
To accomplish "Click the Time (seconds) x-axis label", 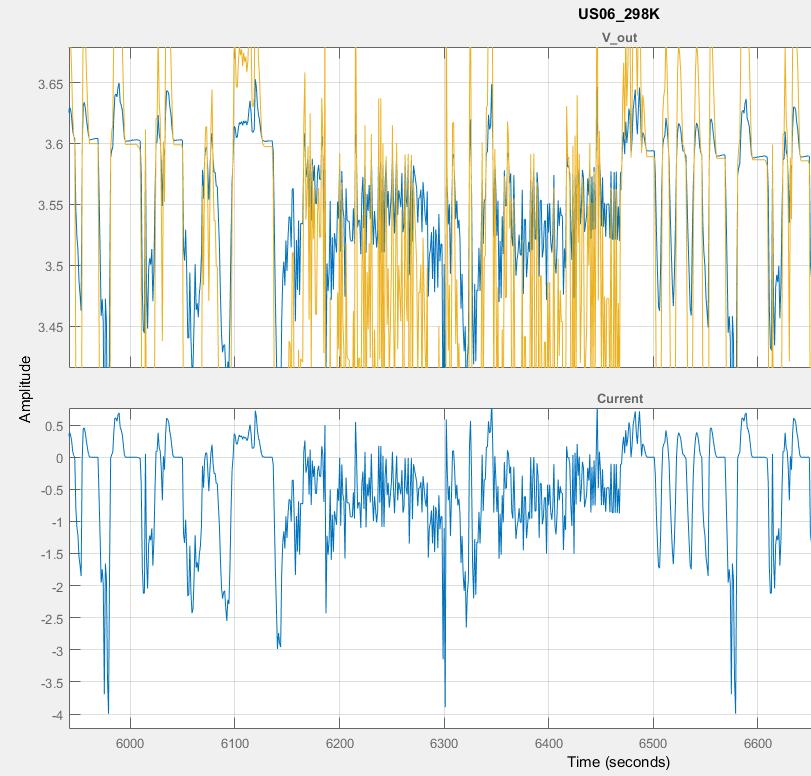I will [x=618, y=762].
